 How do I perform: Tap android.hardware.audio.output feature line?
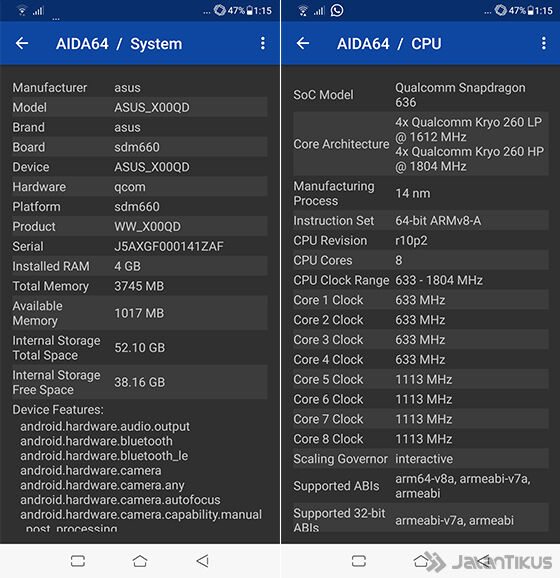pos(105,427)
